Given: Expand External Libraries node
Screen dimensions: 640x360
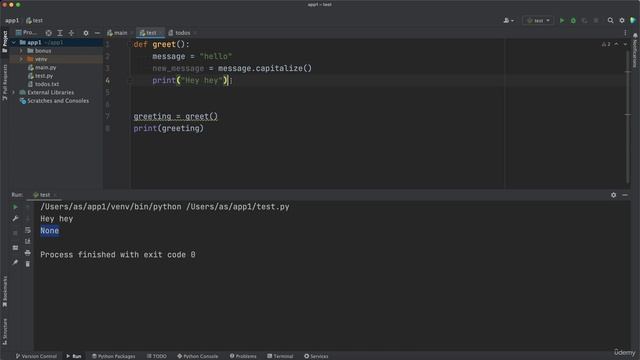Looking at the screenshot, I should [14, 92].
